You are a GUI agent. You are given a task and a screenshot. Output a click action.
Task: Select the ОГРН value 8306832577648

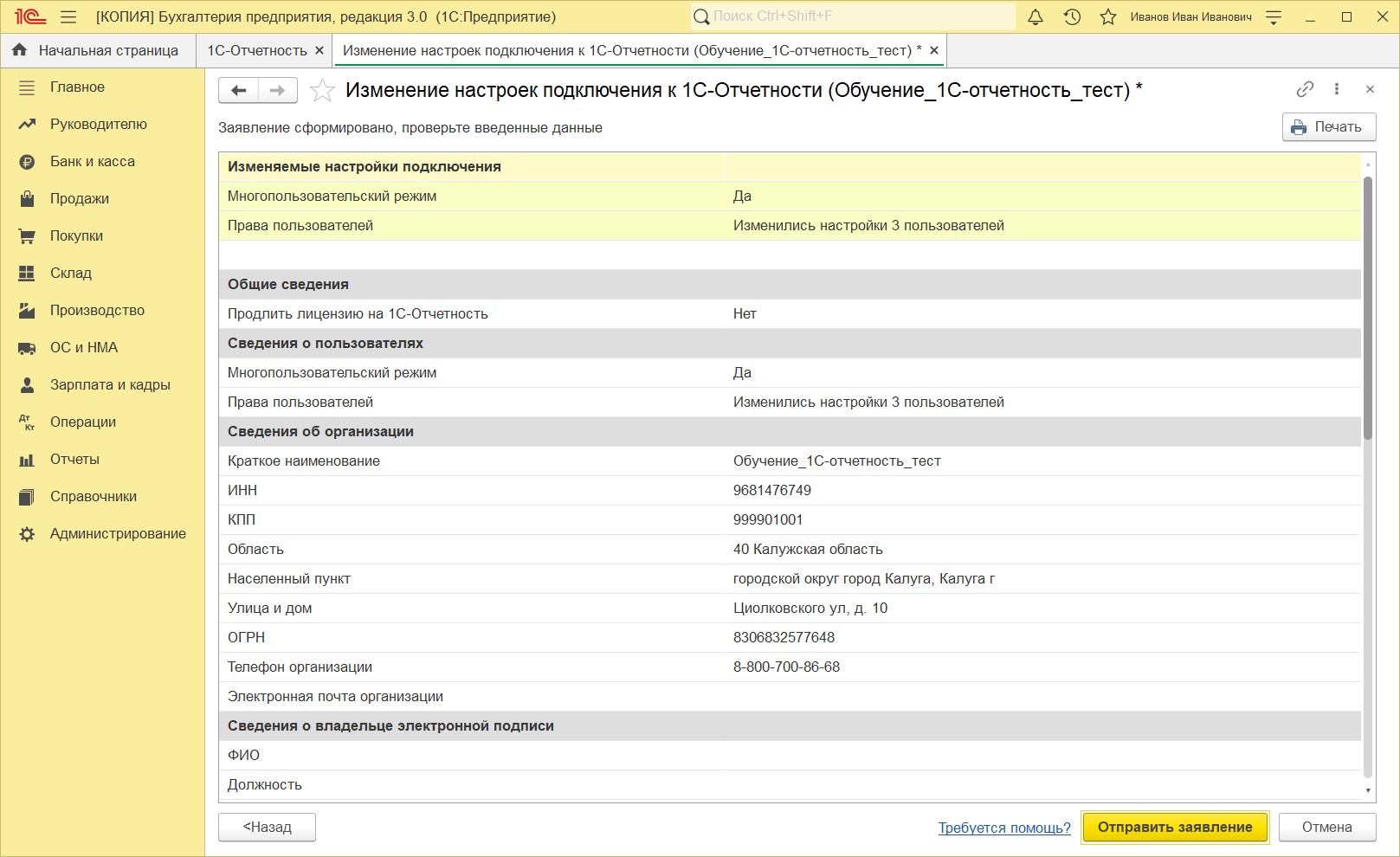pos(784,638)
